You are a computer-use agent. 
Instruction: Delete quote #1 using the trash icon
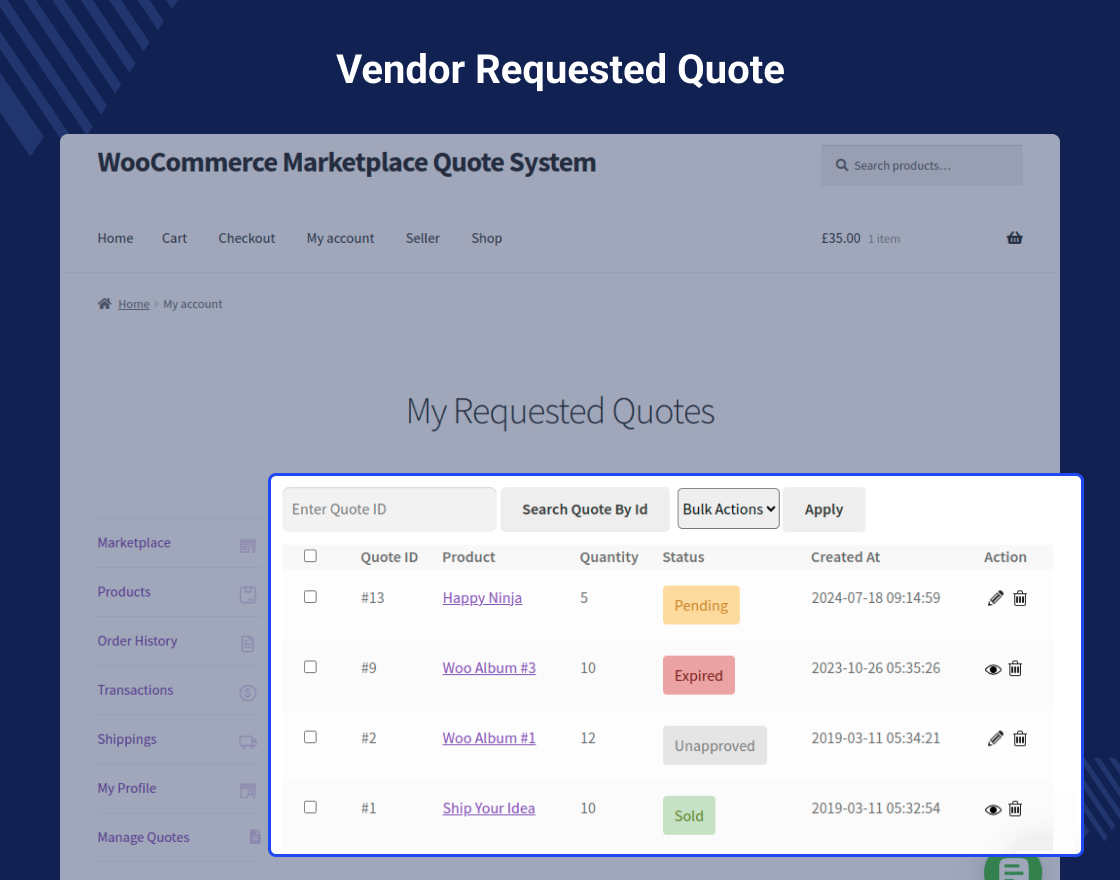click(1015, 809)
